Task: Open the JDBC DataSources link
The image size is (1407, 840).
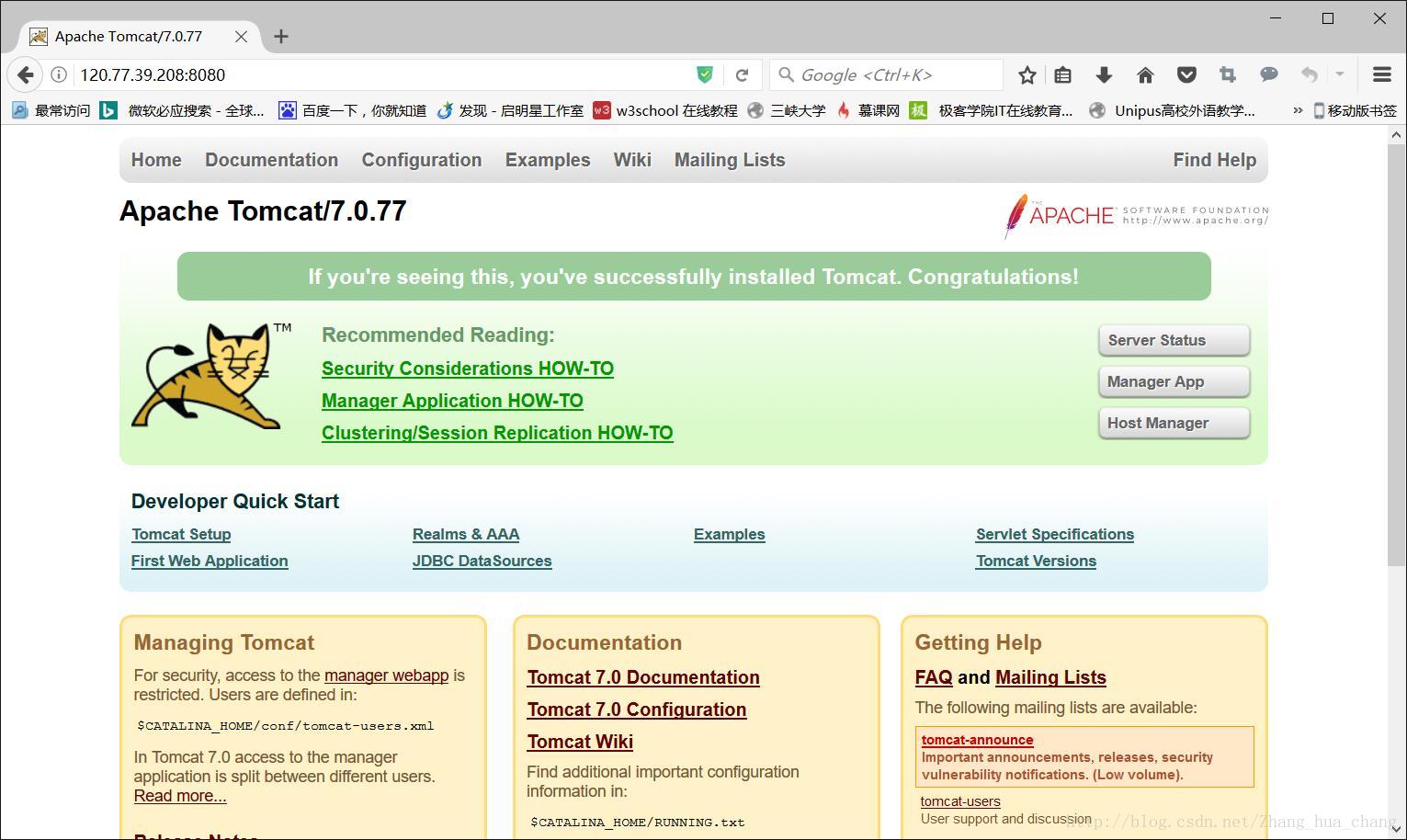Action: (482, 561)
